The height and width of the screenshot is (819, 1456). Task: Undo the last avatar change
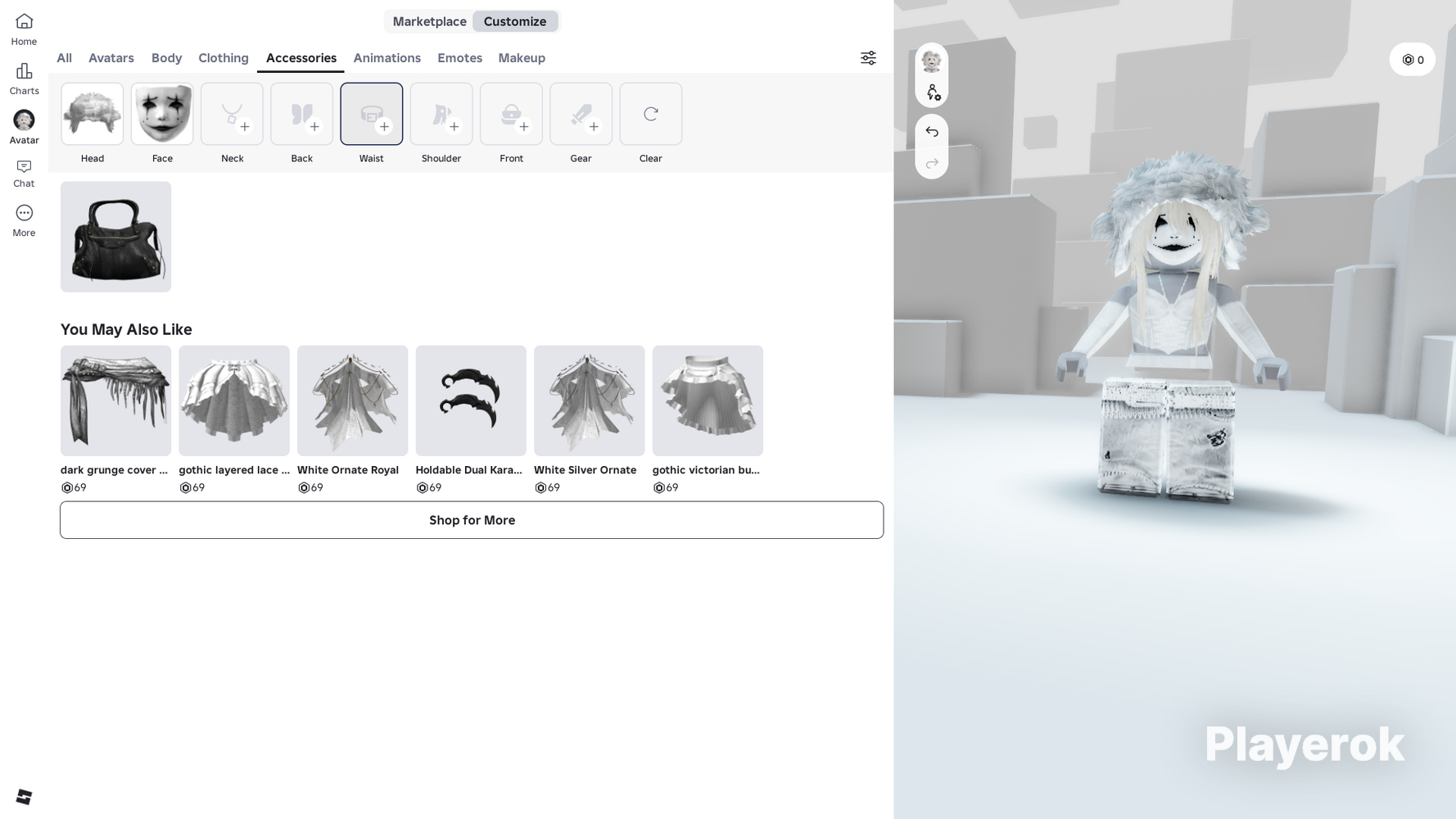coord(932,131)
